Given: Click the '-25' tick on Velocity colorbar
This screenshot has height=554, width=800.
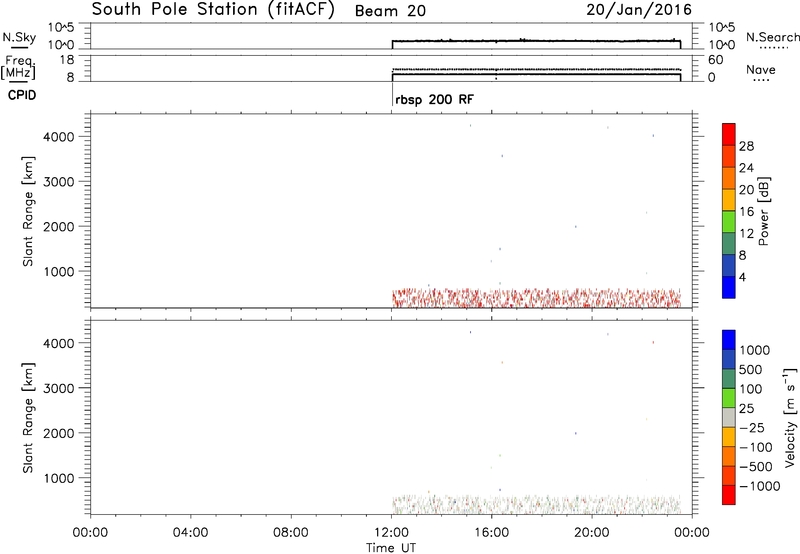Looking at the screenshot, I should (x=752, y=427).
